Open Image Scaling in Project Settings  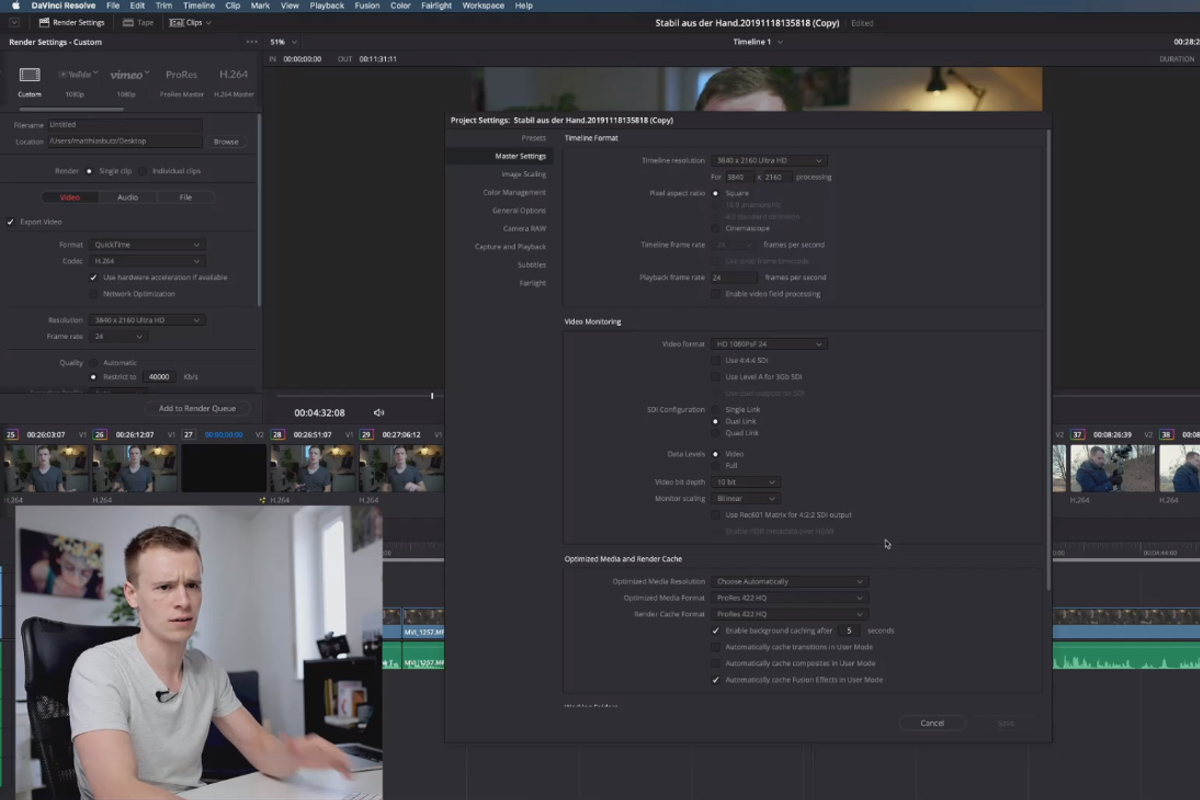coord(524,174)
